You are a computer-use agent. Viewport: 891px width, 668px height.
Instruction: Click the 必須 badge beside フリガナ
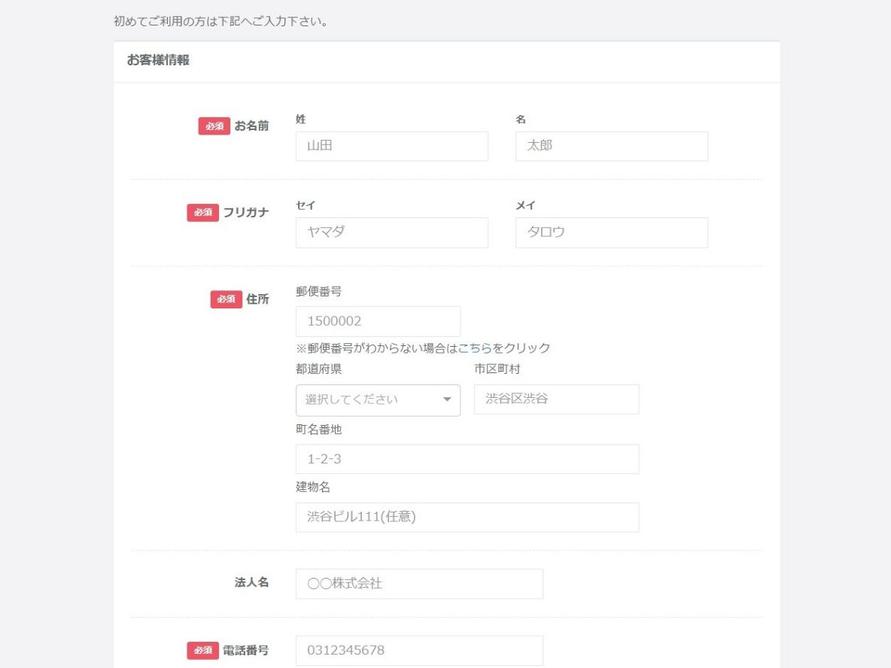(x=202, y=213)
